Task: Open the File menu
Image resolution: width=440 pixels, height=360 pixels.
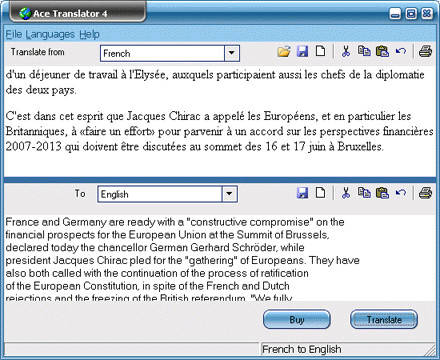Action: click(x=14, y=34)
